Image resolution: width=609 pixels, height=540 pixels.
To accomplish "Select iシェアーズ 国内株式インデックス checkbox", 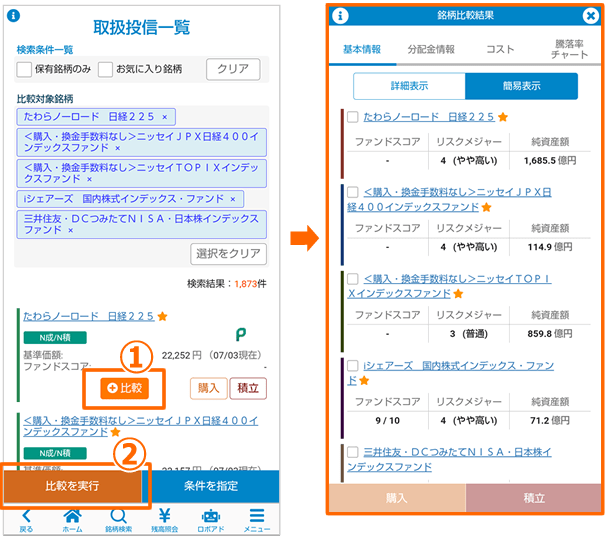I will point(352,366).
